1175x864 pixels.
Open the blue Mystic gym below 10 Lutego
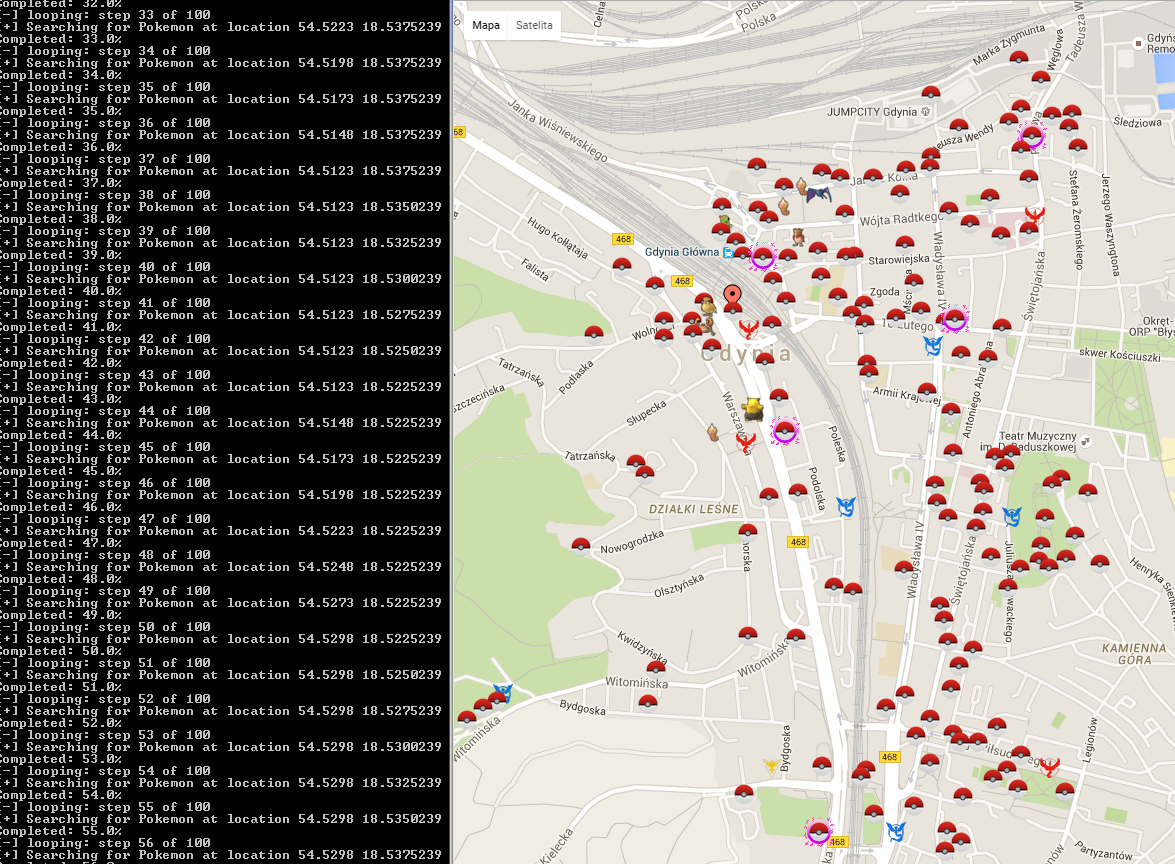pos(933,345)
